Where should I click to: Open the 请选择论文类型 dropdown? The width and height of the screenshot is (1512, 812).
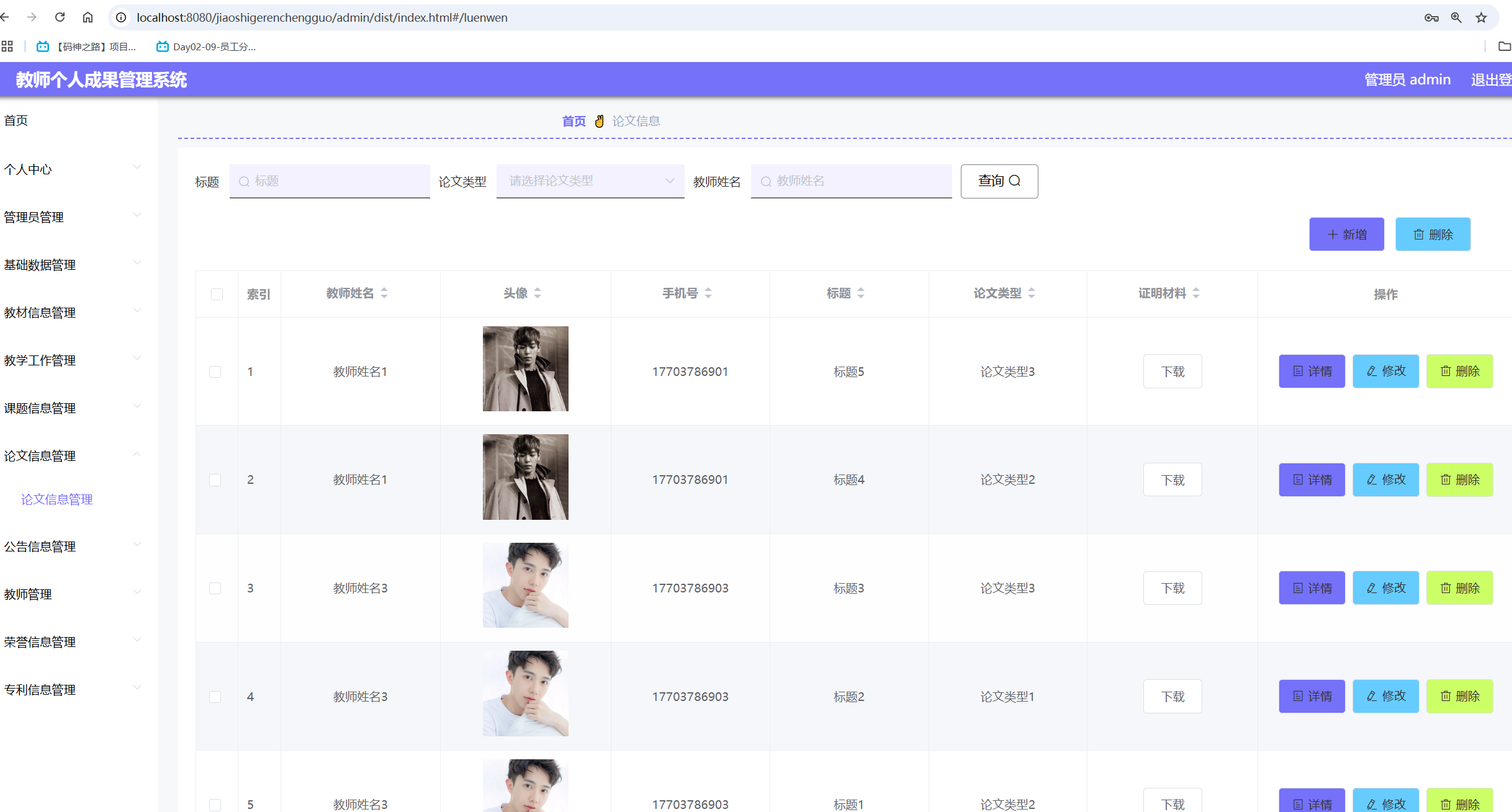(x=590, y=181)
